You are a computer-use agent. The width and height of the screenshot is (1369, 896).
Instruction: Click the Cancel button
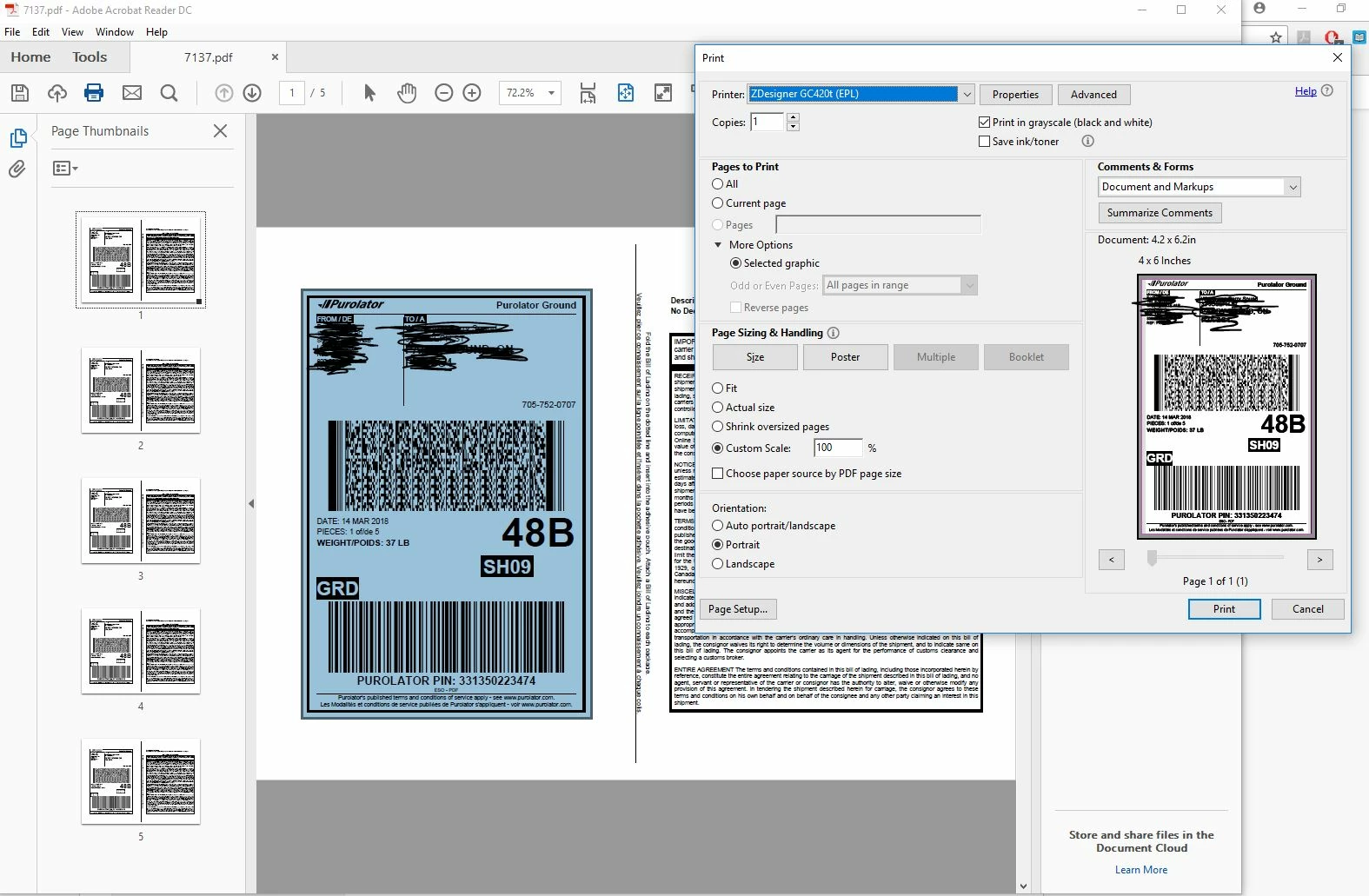click(1307, 609)
